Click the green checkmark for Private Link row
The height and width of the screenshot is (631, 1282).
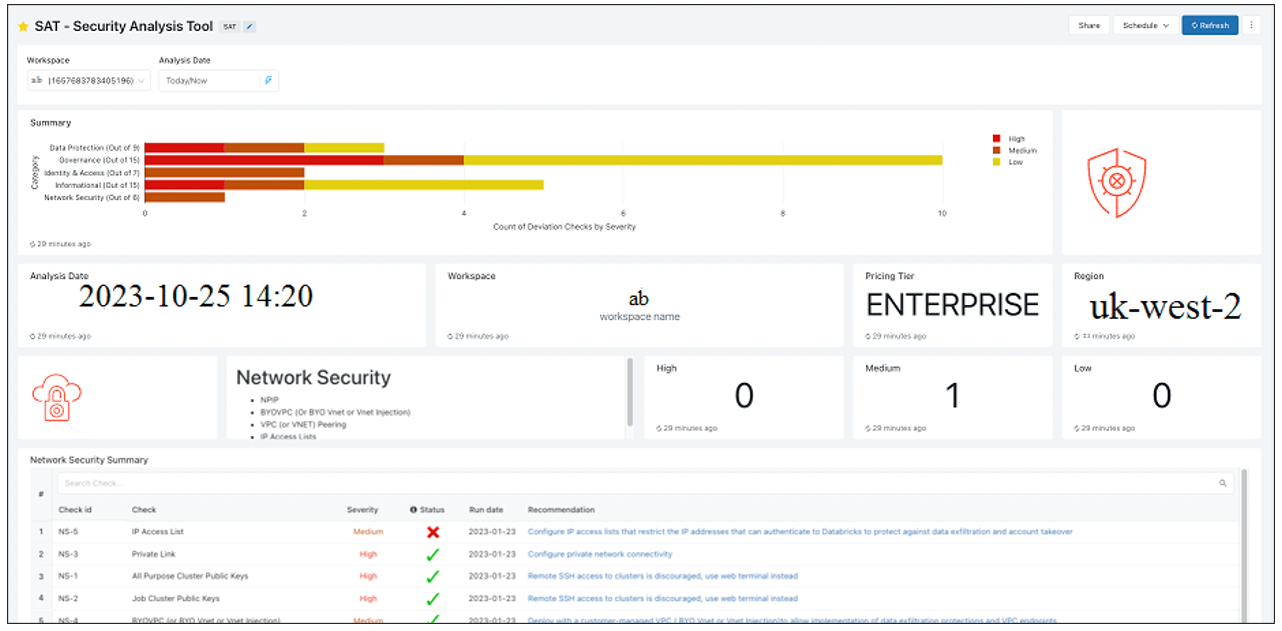(x=433, y=554)
